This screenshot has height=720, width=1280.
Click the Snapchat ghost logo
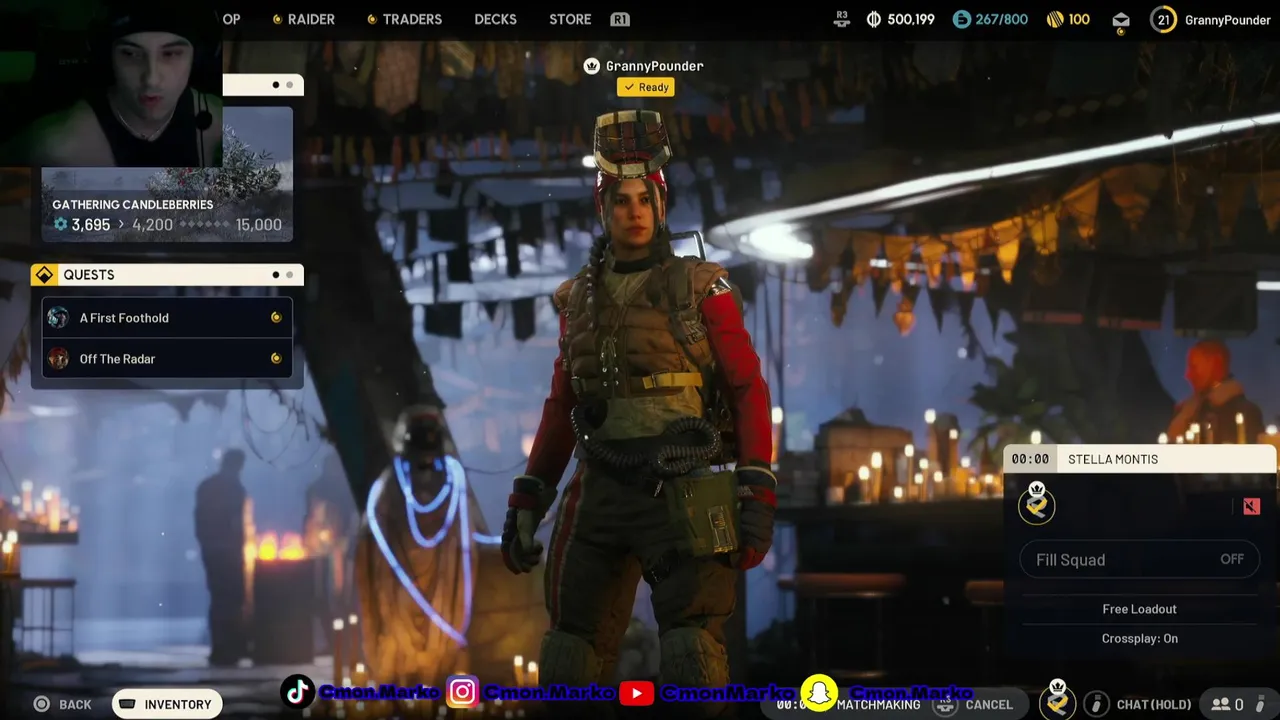(819, 693)
